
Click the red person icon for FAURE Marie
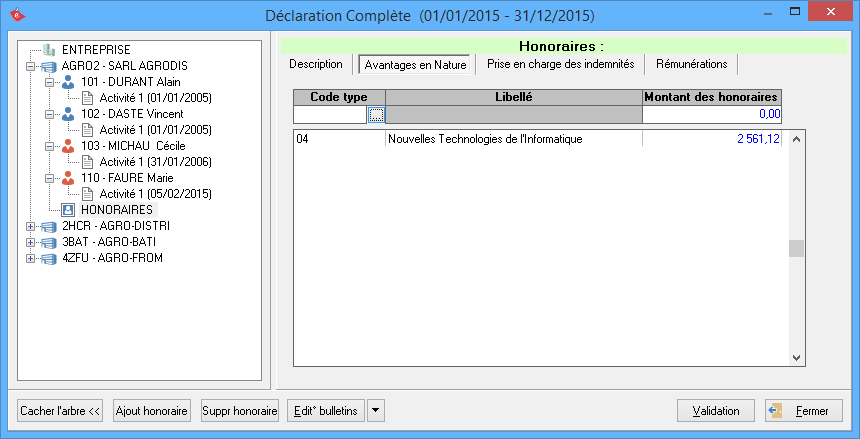point(68,178)
